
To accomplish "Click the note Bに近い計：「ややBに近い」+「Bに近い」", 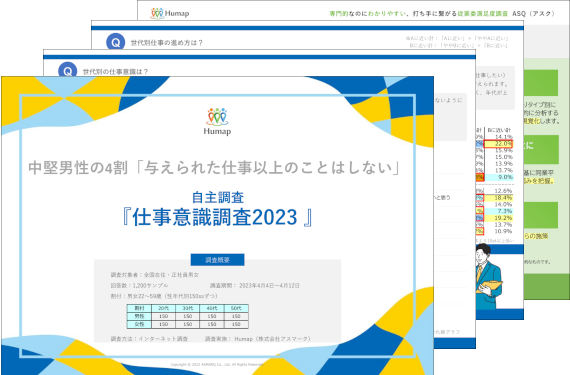I will pyautogui.click(x=458, y=45).
